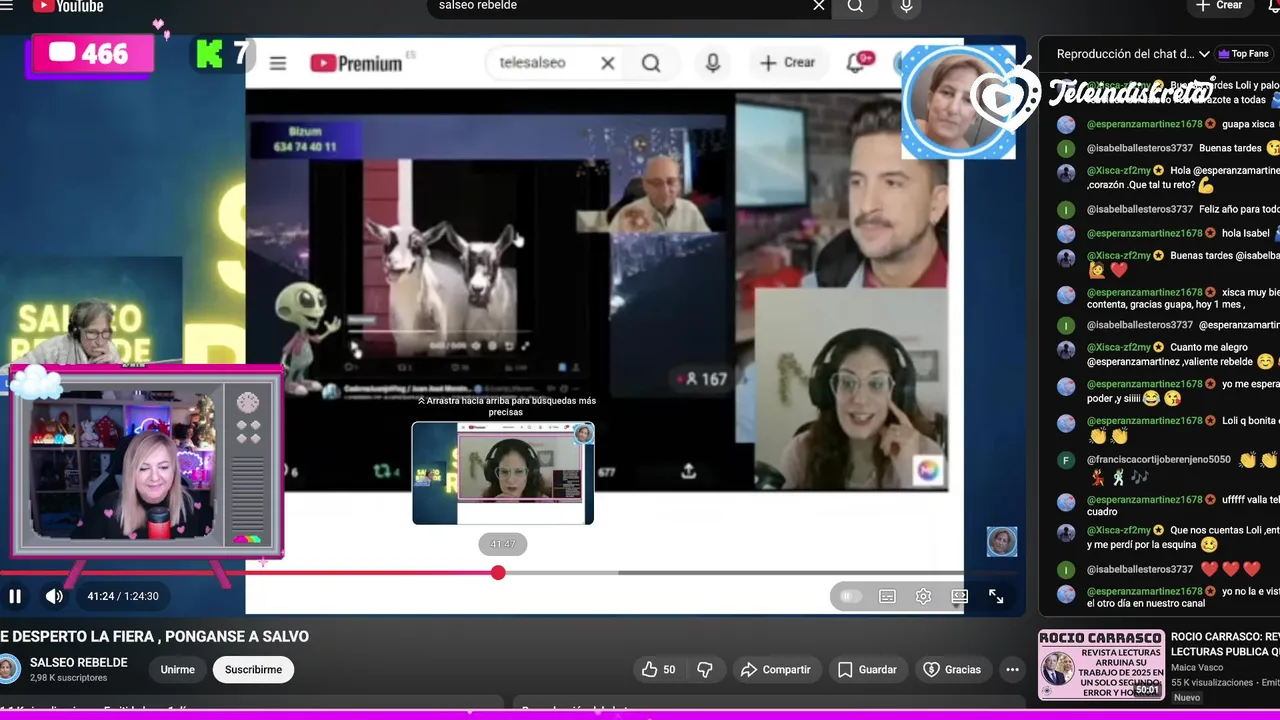Viewport: 1280px width, 720px height.
Task: Click @isabelballesteros3737 on the three-hearts message
Action: [x=1140, y=569]
